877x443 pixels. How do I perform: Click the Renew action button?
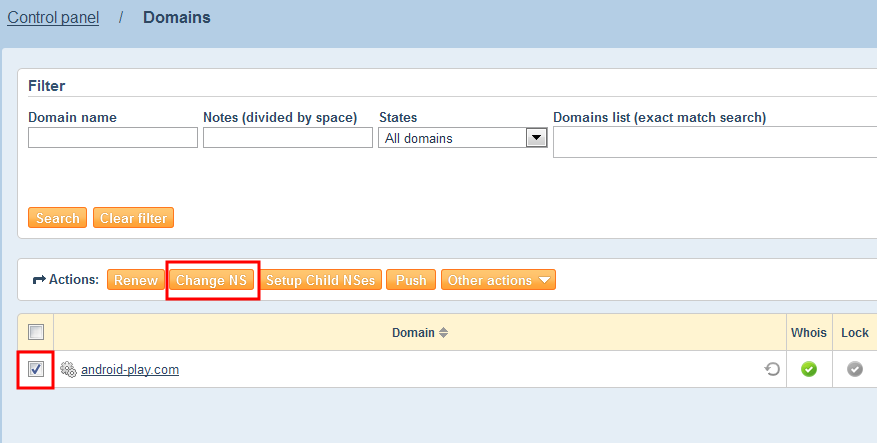[x=135, y=281]
